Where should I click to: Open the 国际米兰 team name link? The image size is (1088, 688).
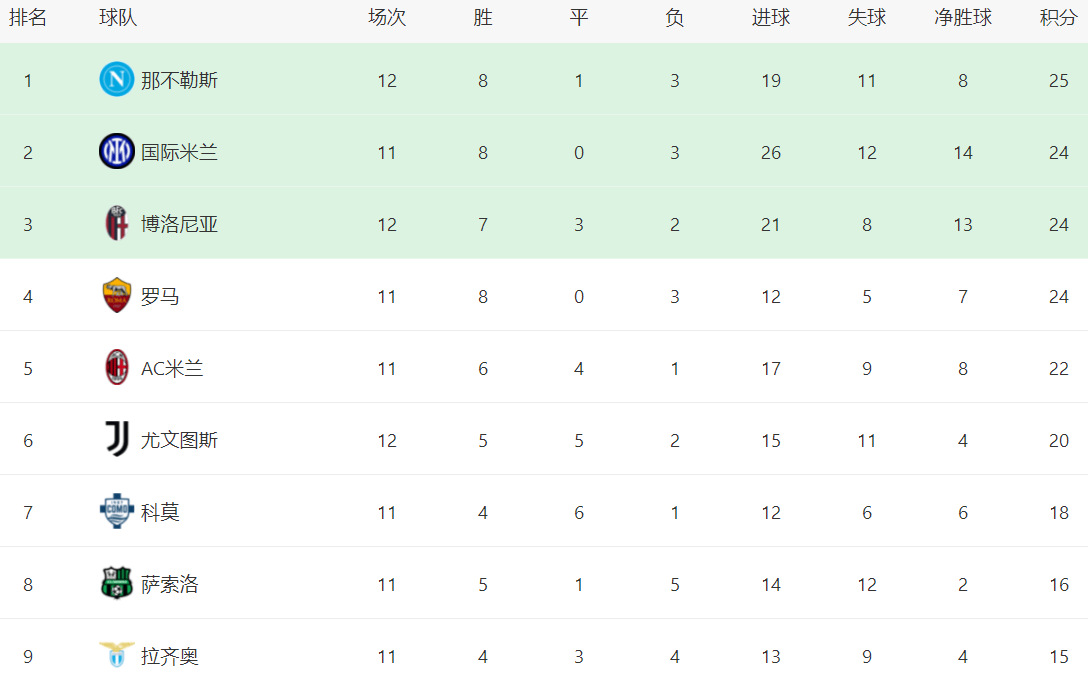click(x=179, y=152)
